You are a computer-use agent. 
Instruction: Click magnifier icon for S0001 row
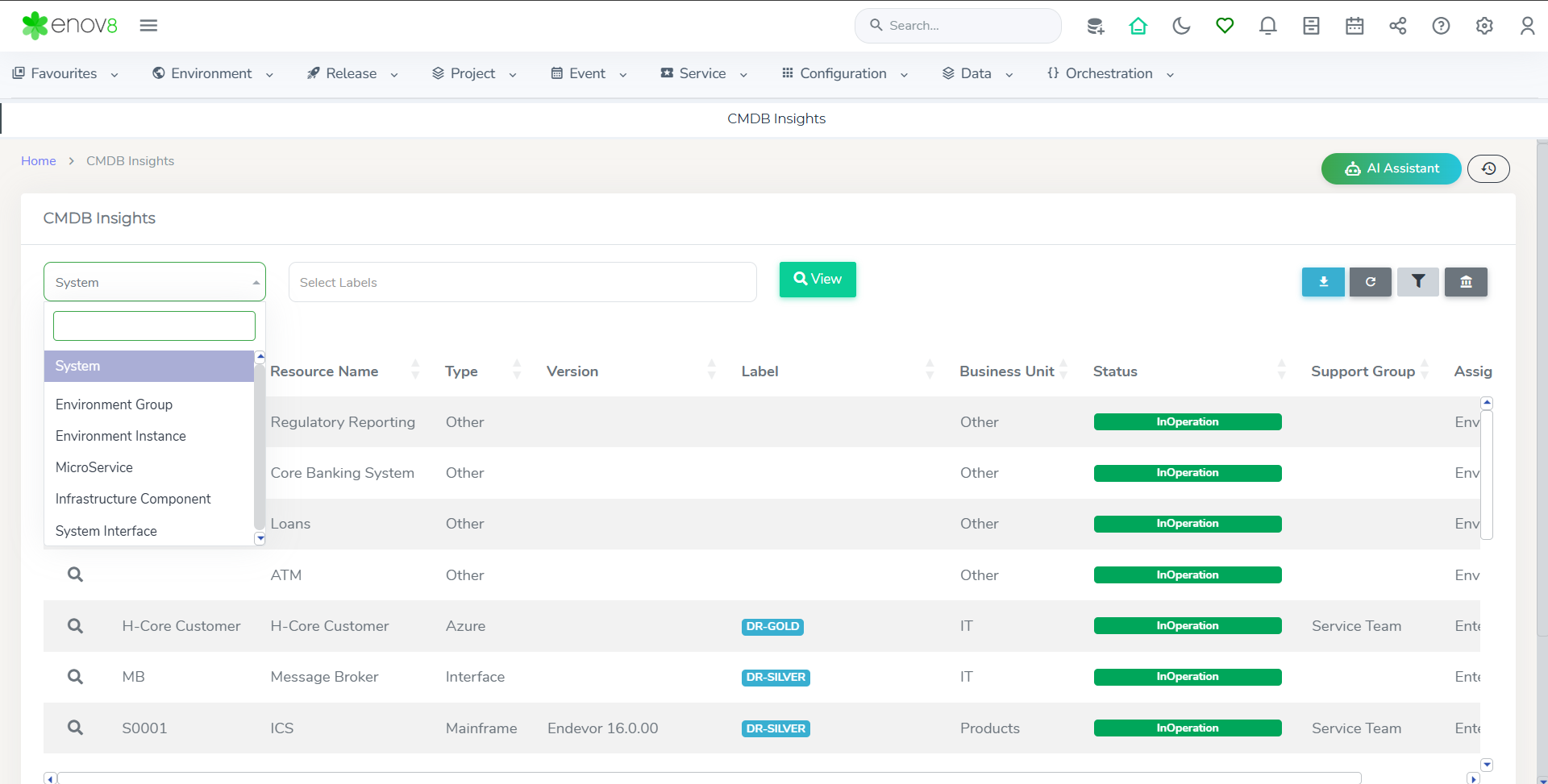click(x=75, y=728)
